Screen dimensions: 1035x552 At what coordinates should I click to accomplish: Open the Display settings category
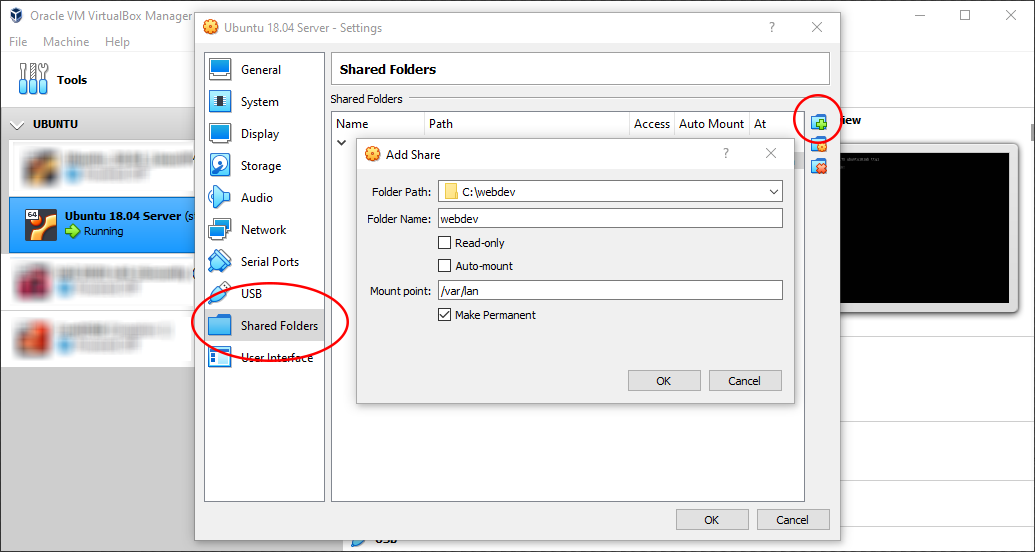click(x=264, y=133)
